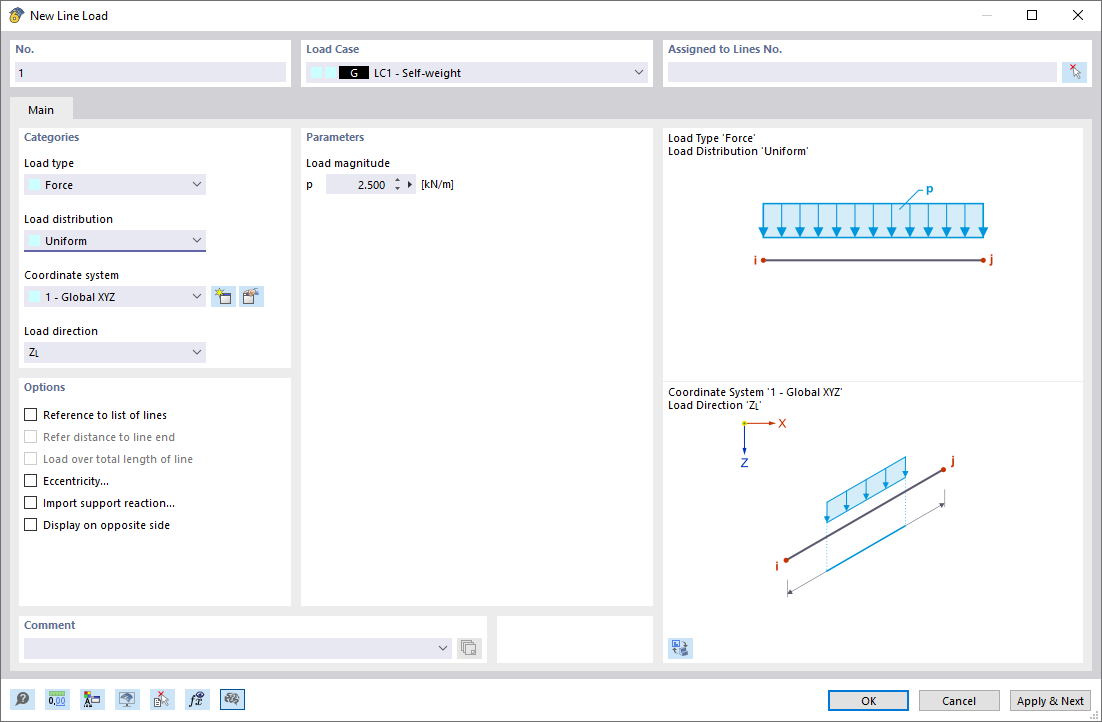Click the colored letter-A window icon
The image size is (1102, 722).
coord(92,700)
